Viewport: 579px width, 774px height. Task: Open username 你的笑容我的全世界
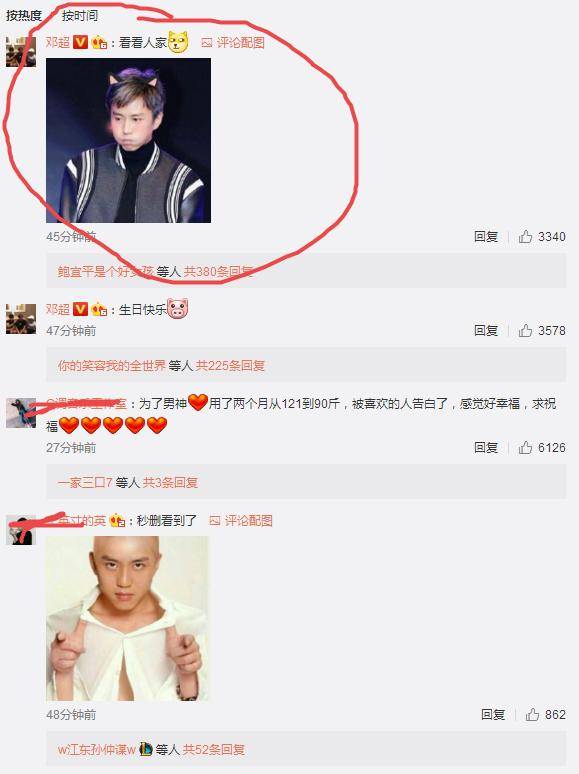[x=112, y=366]
